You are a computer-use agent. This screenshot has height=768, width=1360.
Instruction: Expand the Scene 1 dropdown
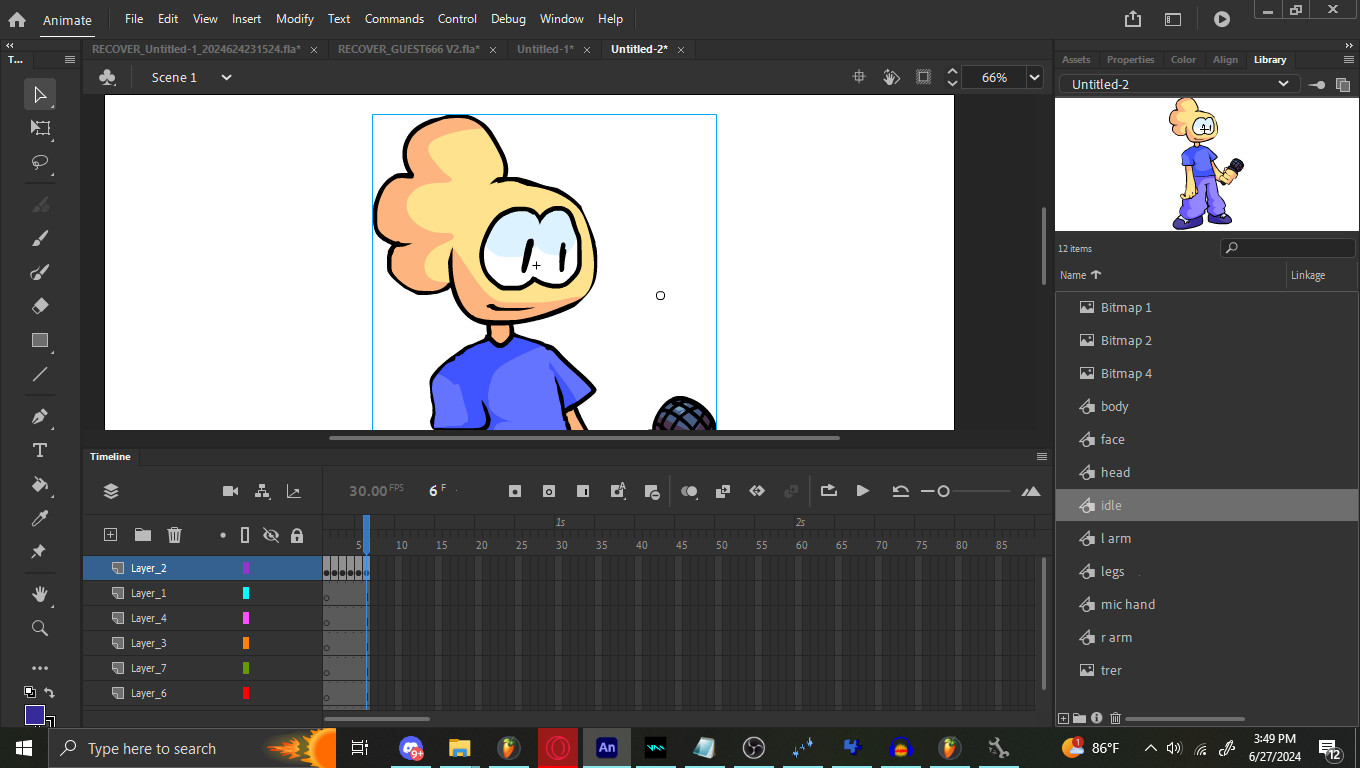click(226, 77)
